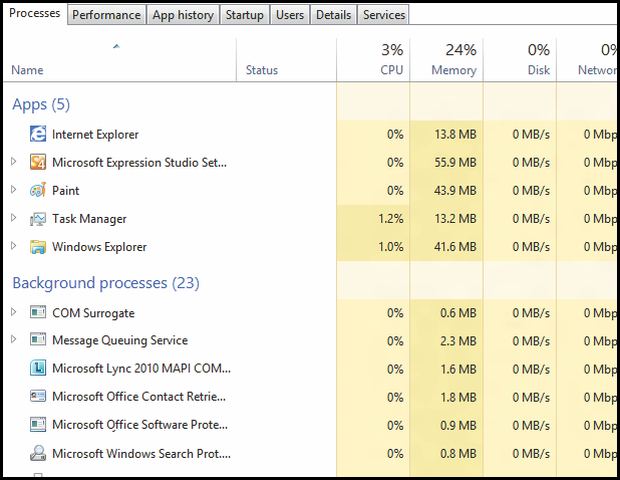Screen dimensions: 620x480
Task: Switch to the Users tab
Action: tap(290, 15)
